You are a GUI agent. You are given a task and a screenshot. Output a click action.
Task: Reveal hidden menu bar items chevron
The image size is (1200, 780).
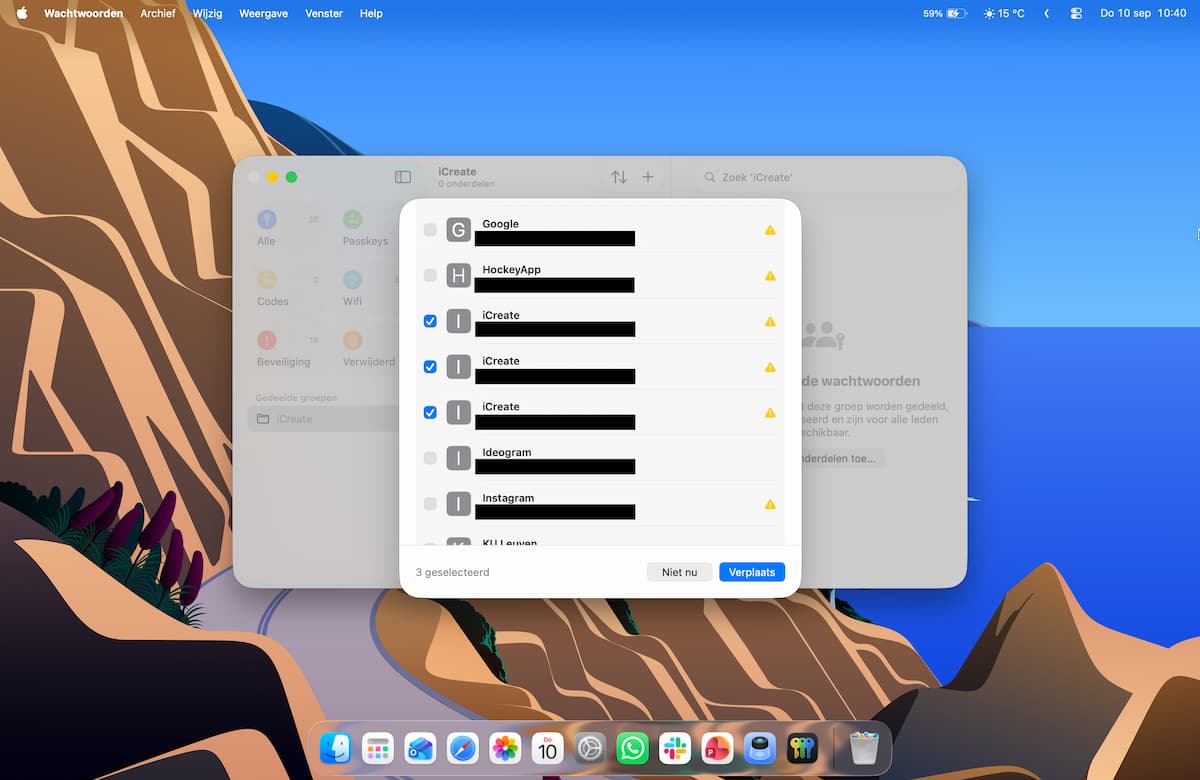[x=1047, y=13]
